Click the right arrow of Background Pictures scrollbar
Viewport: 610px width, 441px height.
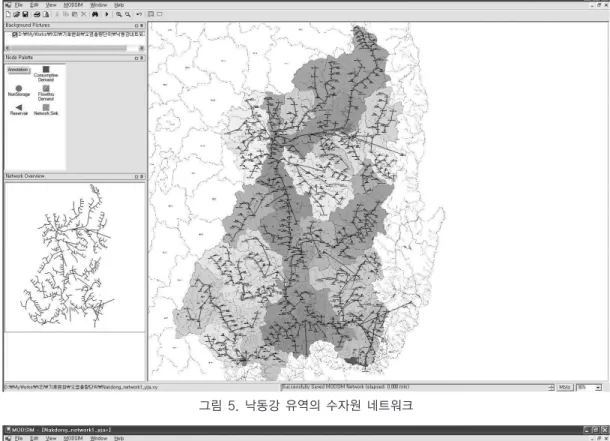142,48
